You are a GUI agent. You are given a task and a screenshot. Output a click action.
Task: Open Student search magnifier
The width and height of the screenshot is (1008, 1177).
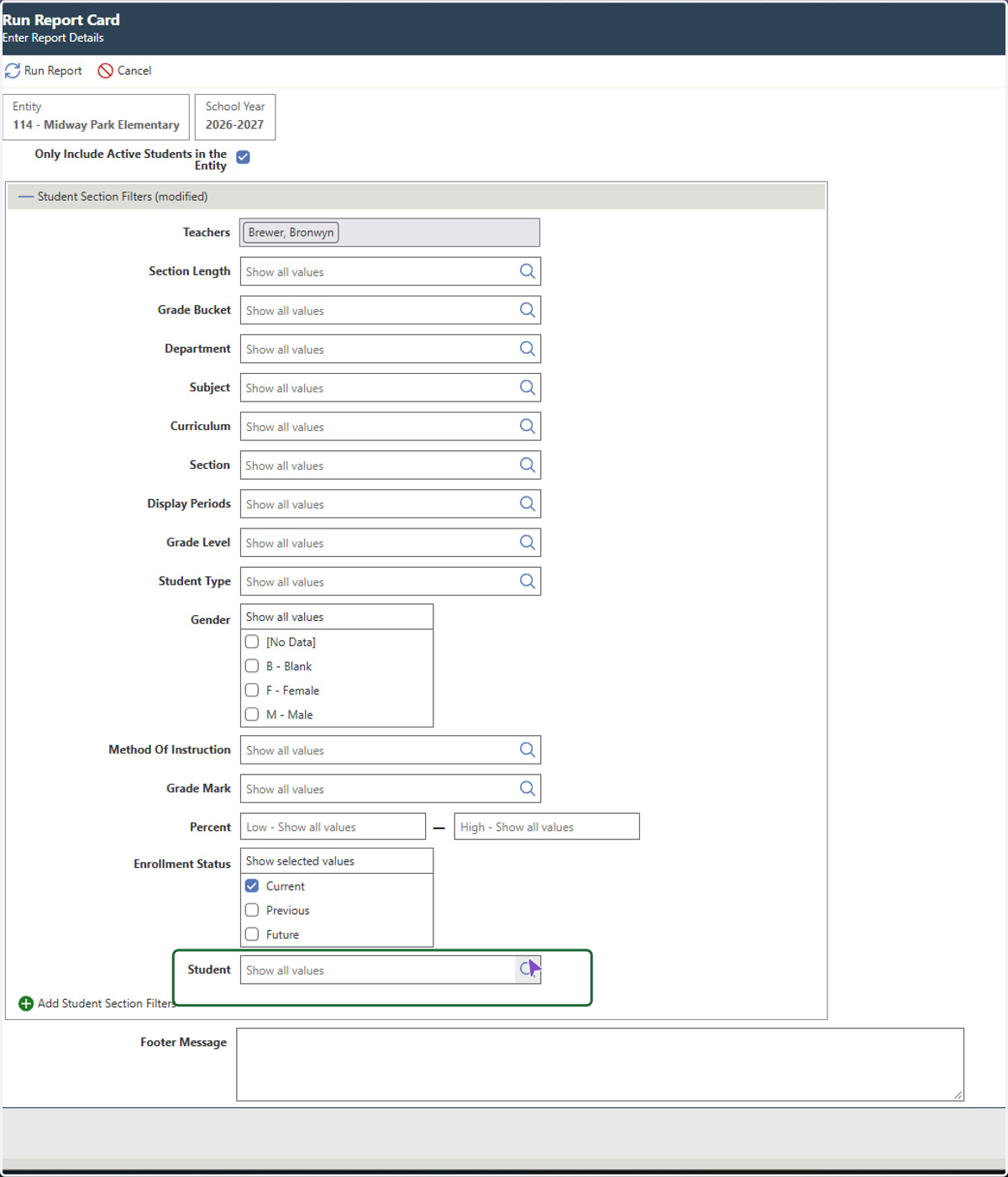click(x=528, y=969)
